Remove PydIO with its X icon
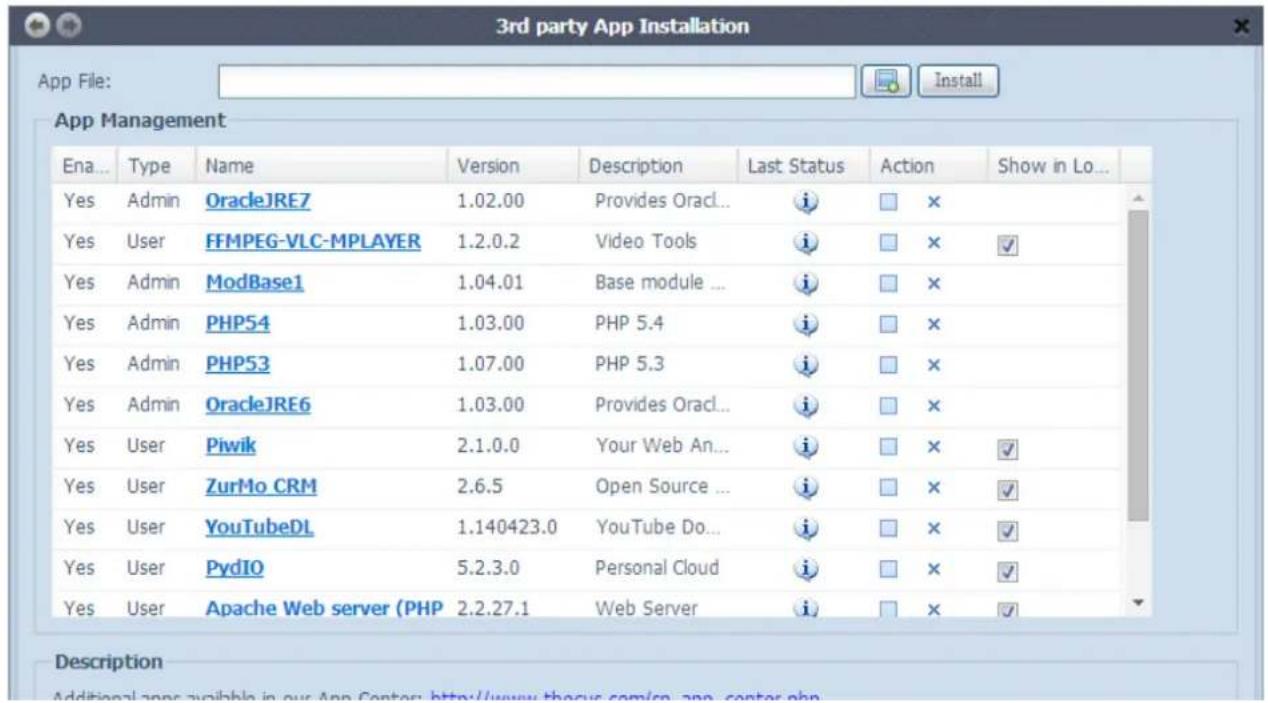Viewport: 1268px width, 703px height. 934,570
